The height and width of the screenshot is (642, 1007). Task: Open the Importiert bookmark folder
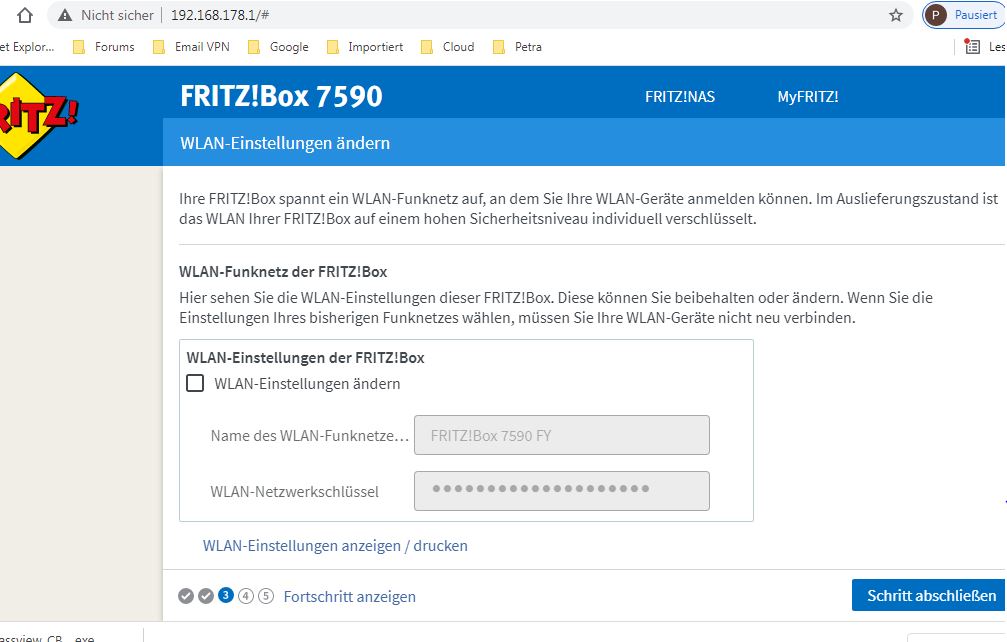[365, 47]
